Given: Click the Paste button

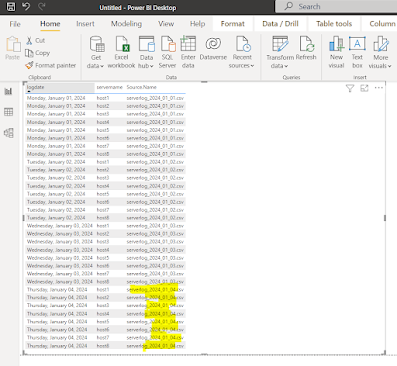Looking at the screenshot, I should pyautogui.click(x=13, y=49).
